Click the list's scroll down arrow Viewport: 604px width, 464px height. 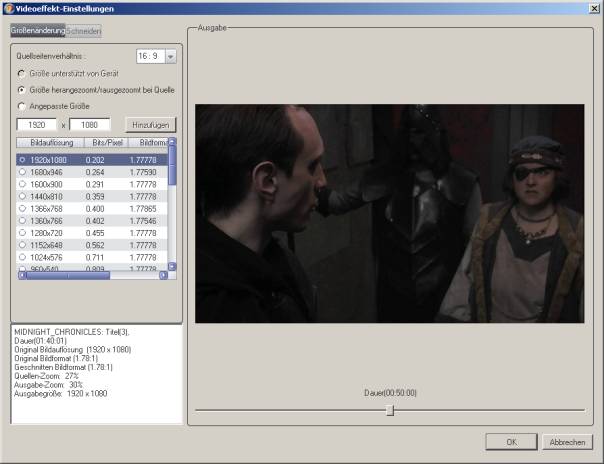(172, 266)
